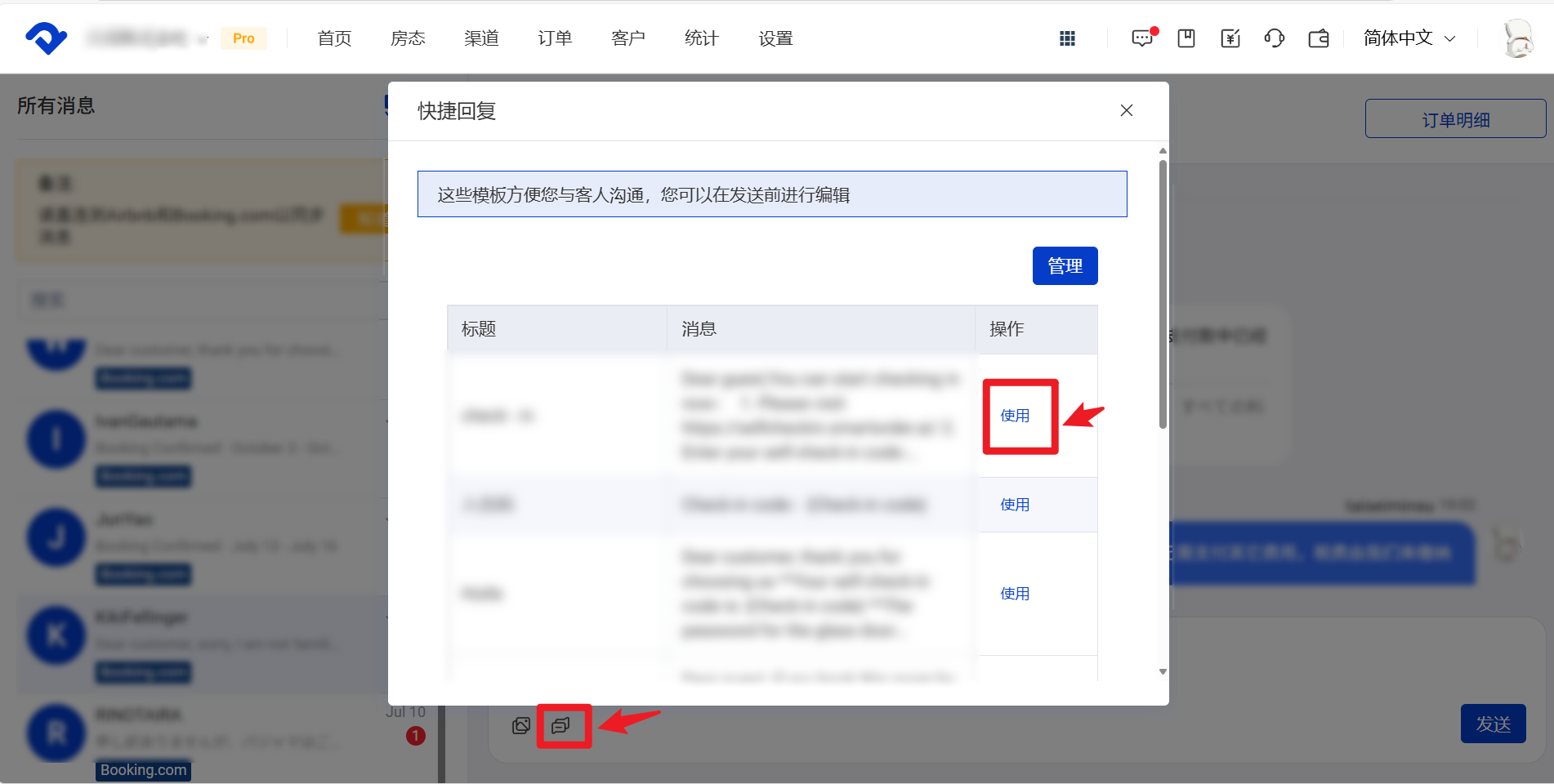Open the yuan billing note icon
This screenshot has height=784, width=1554.
(1230, 38)
